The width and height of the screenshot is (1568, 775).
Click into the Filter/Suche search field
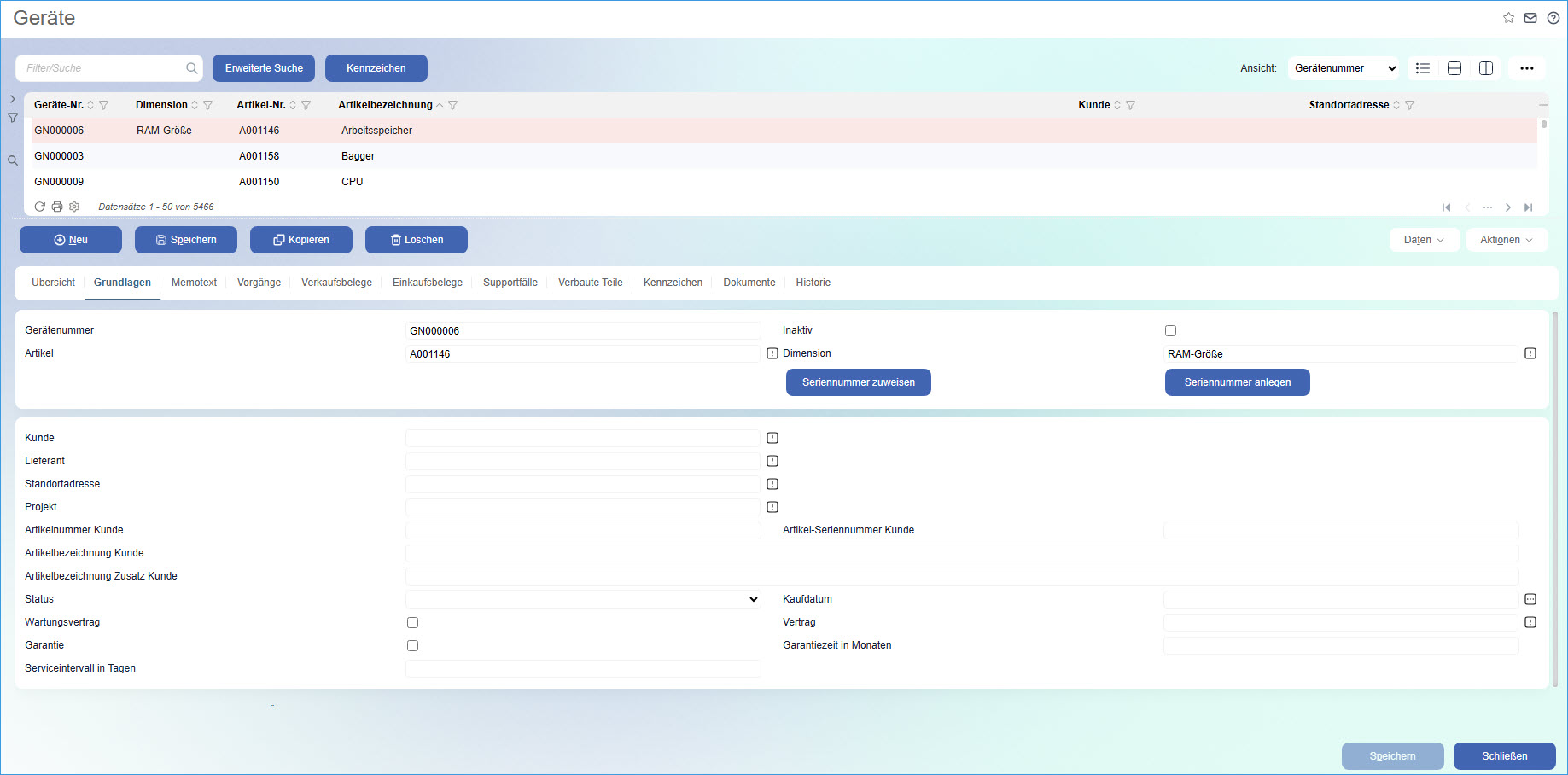coord(102,68)
